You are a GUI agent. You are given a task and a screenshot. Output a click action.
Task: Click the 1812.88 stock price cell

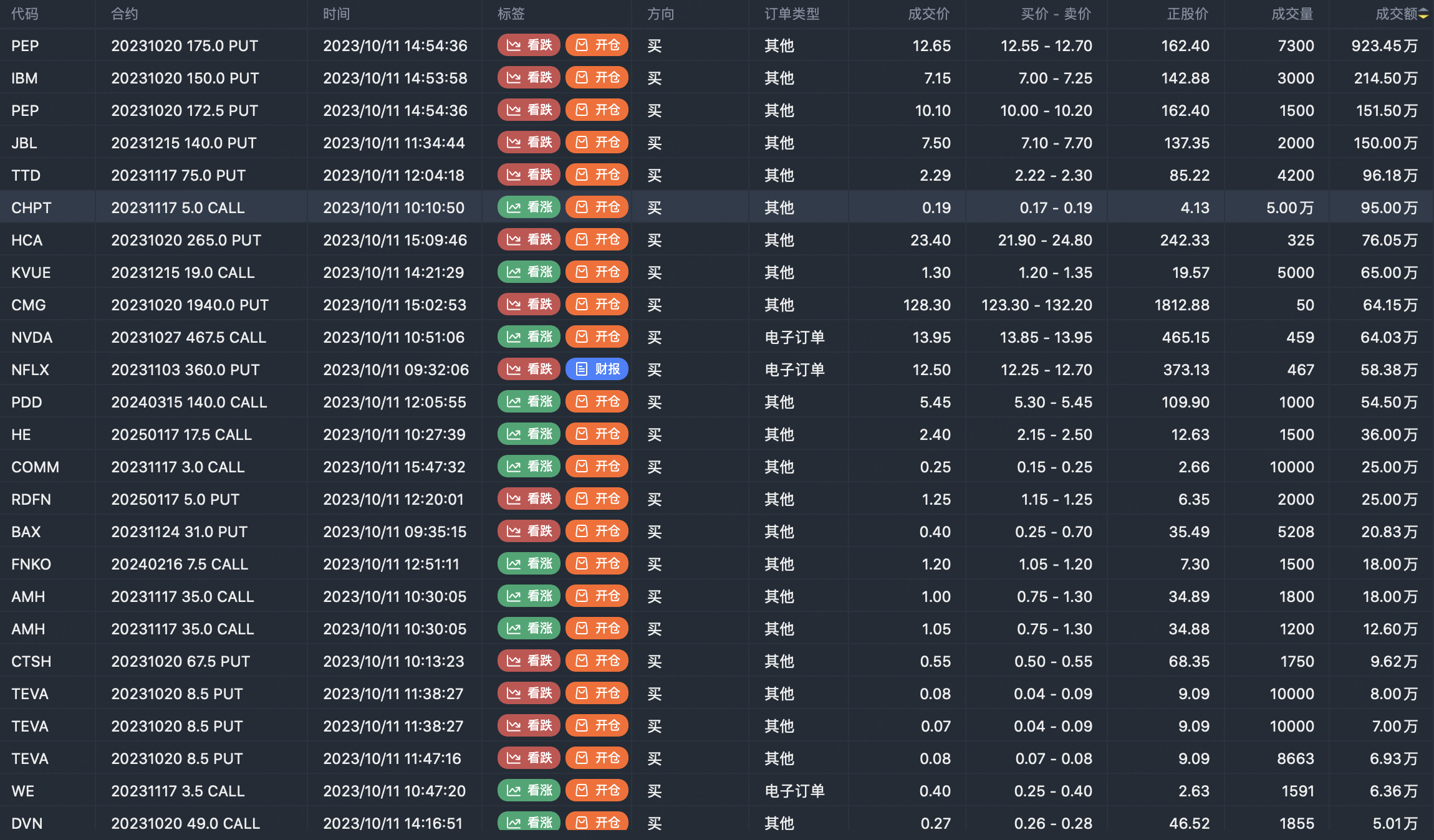pos(1182,305)
